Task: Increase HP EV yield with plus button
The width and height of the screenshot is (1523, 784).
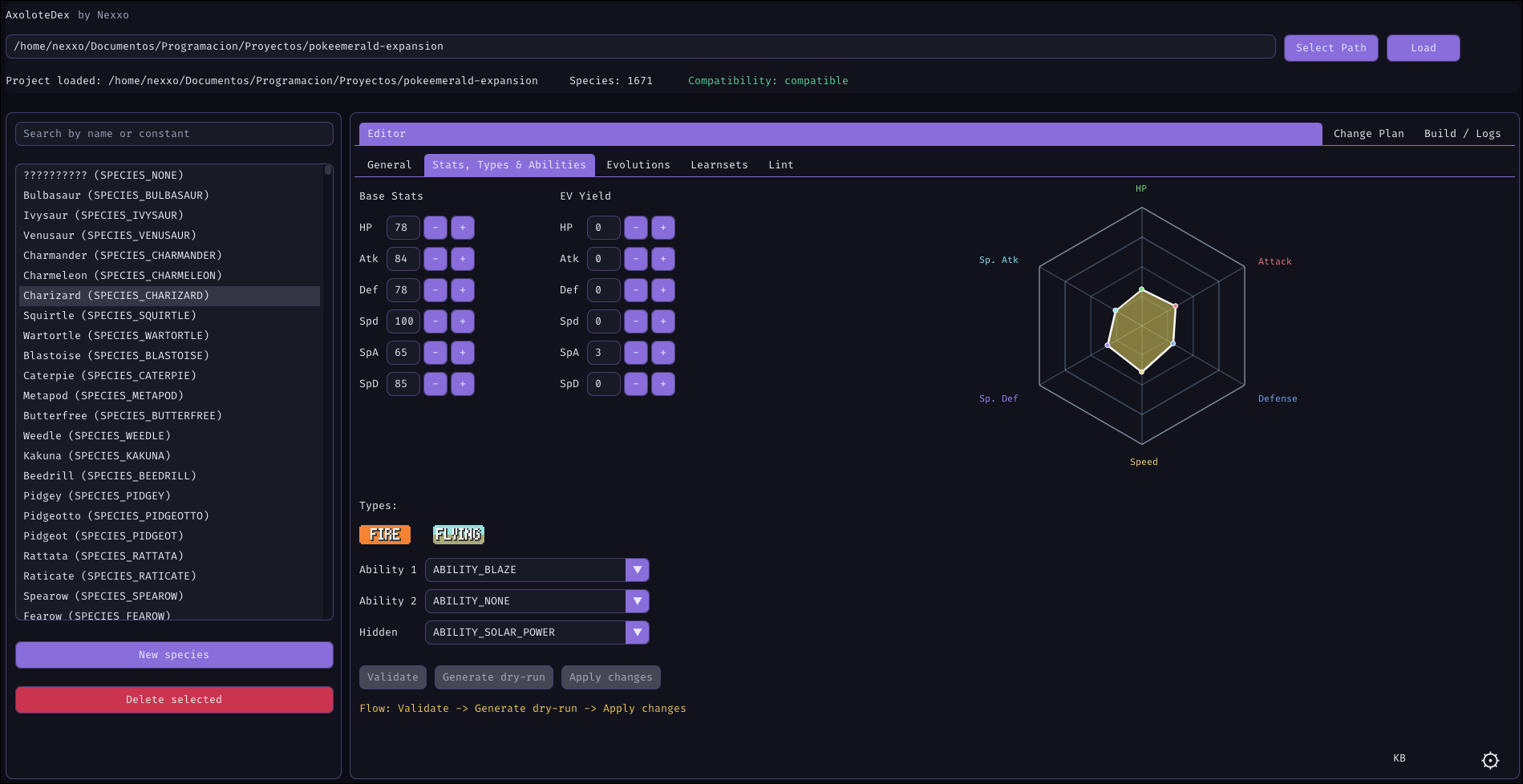Action: coord(663,228)
